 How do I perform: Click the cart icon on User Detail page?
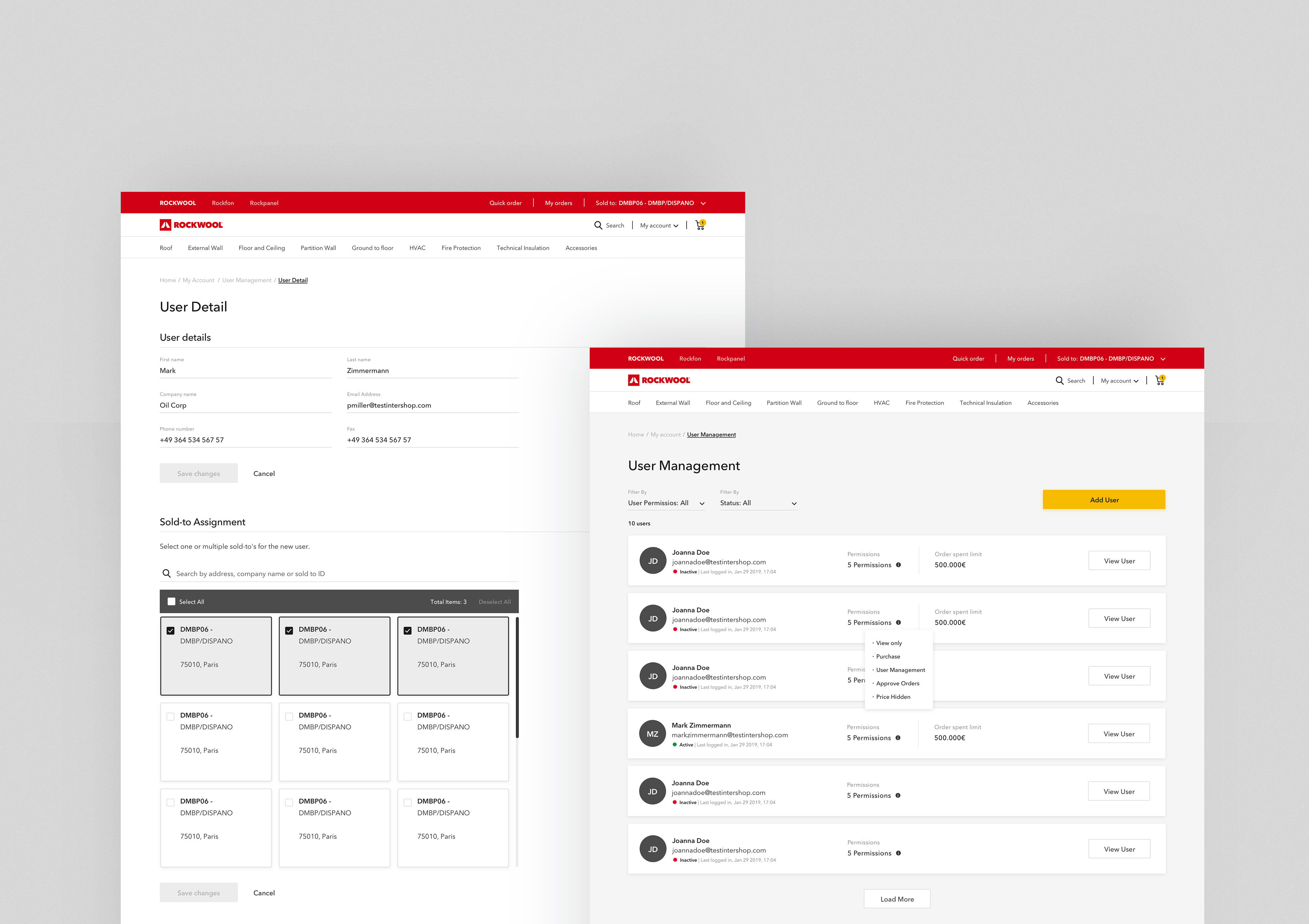(x=700, y=225)
